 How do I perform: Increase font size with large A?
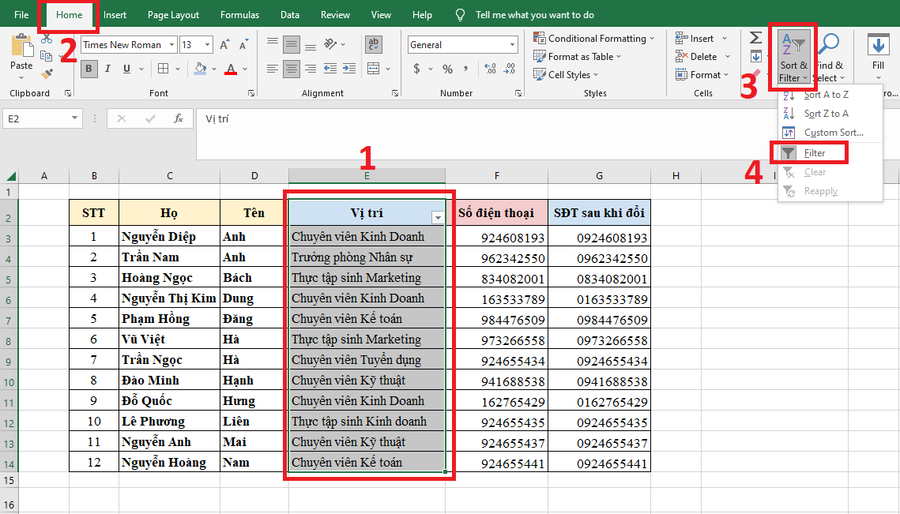pyautogui.click(x=225, y=45)
